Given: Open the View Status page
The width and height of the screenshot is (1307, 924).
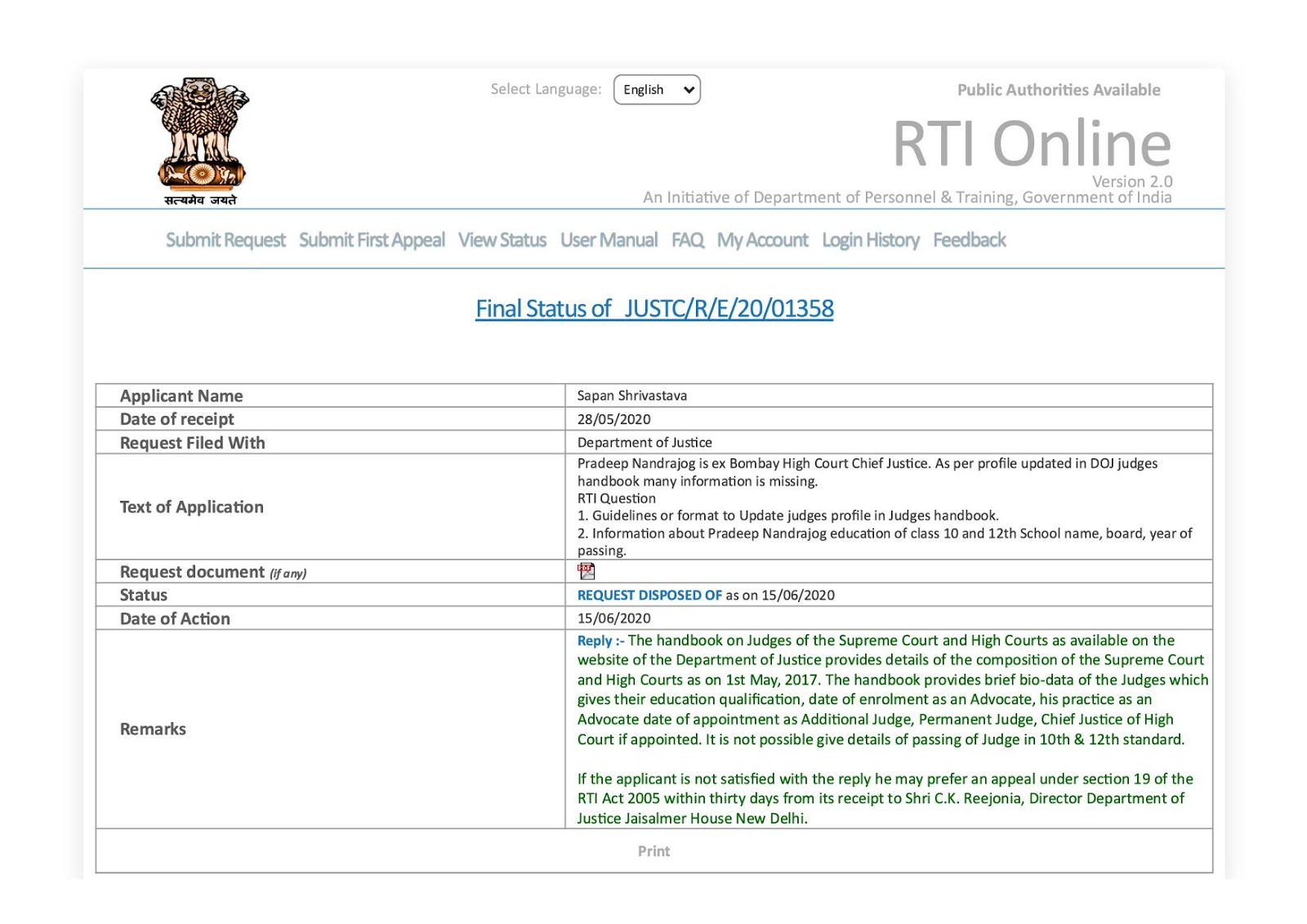Looking at the screenshot, I should click(502, 240).
